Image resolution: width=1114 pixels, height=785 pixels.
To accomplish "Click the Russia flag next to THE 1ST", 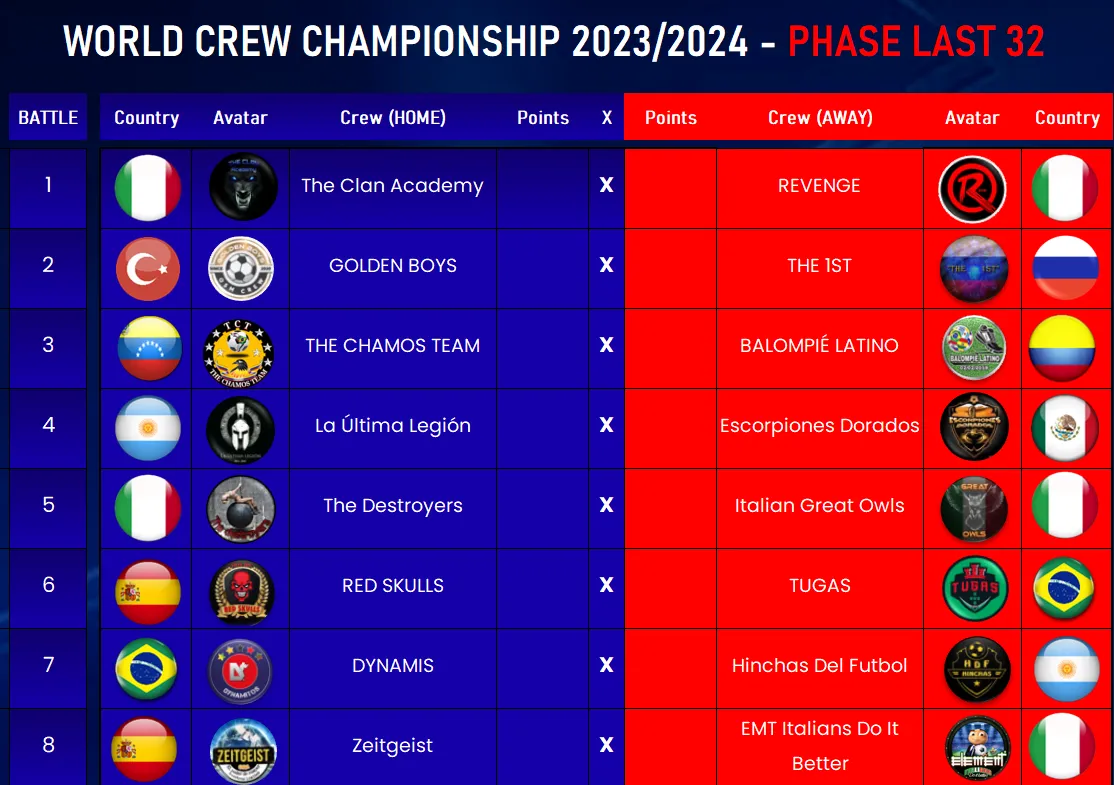I will (x=1065, y=267).
